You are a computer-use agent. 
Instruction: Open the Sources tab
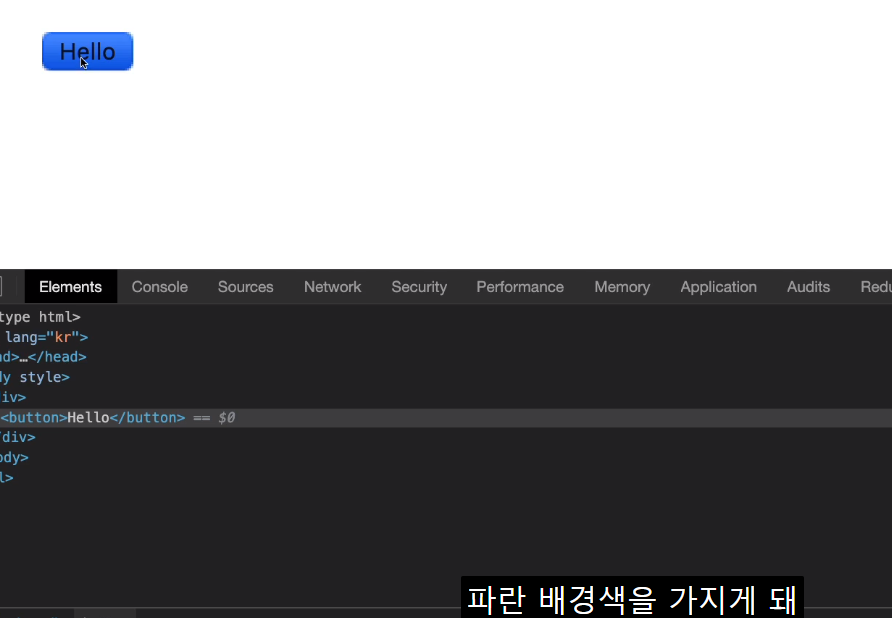pyautogui.click(x=246, y=287)
